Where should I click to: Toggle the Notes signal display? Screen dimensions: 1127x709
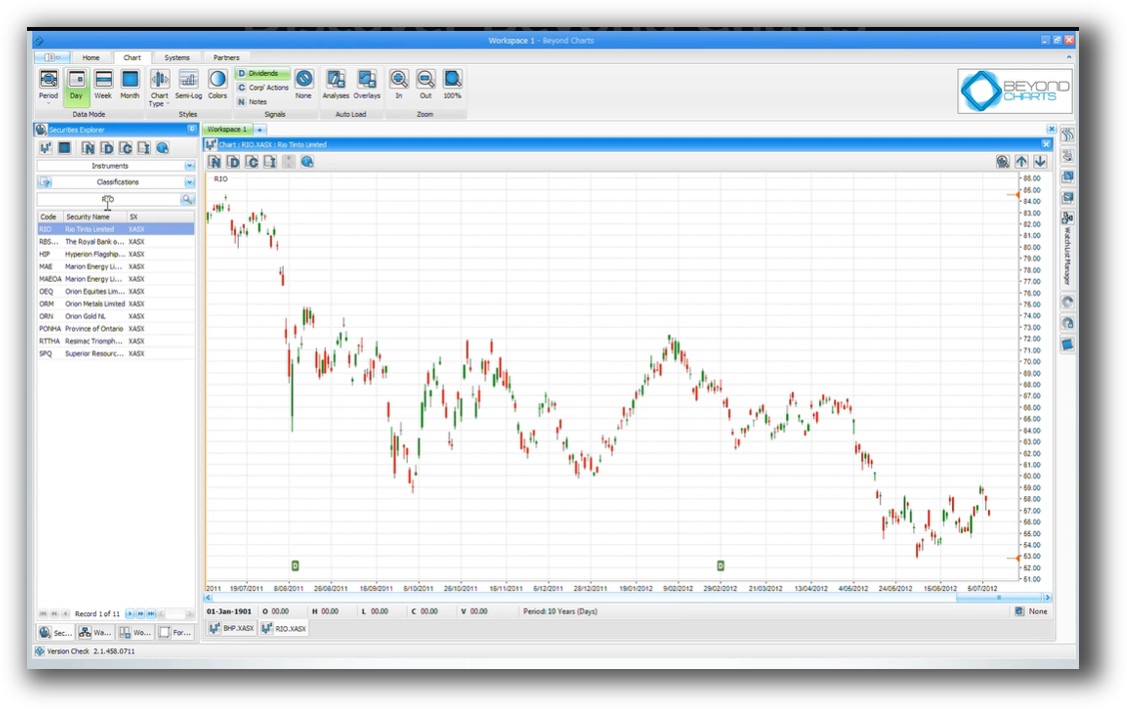coord(255,100)
